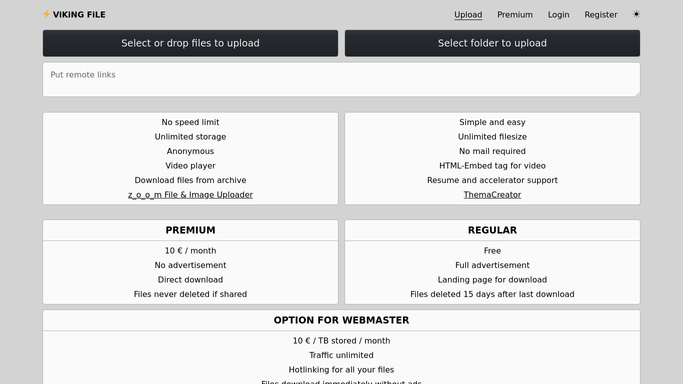Click the lightning bolt logo icon
Image resolution: width=683 pixels, height=384 pixels.
[x=46, y=14]
